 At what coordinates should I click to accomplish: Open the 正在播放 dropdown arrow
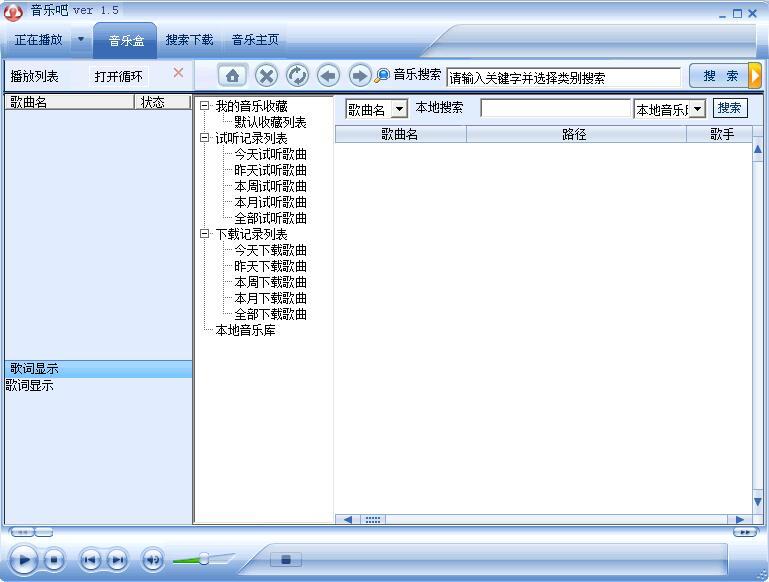(81, 39)
